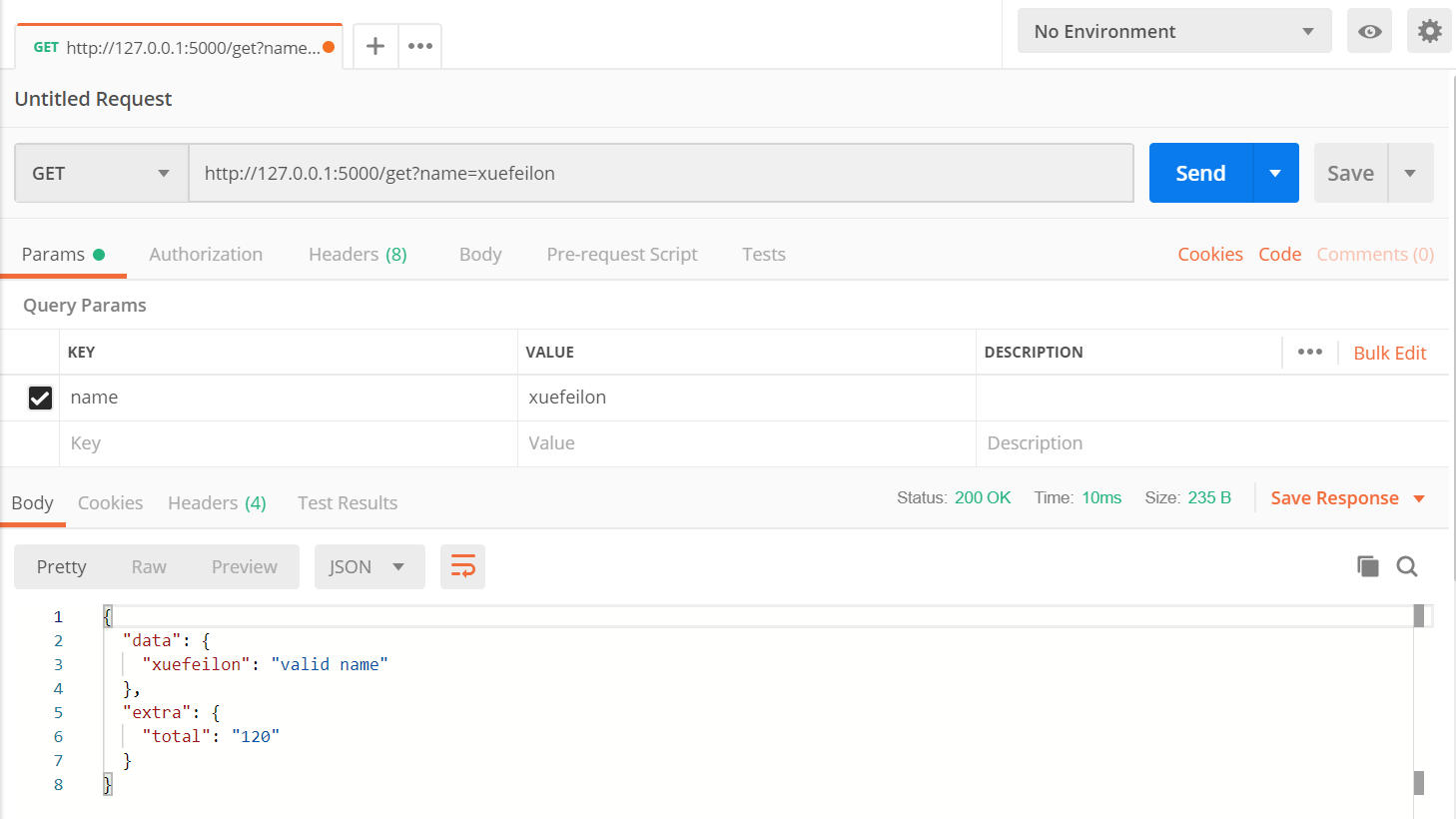The width and height of the screenshot is (1456, 819).
Task: Open manage environments gear icon
Action: tap(1429, 31)
